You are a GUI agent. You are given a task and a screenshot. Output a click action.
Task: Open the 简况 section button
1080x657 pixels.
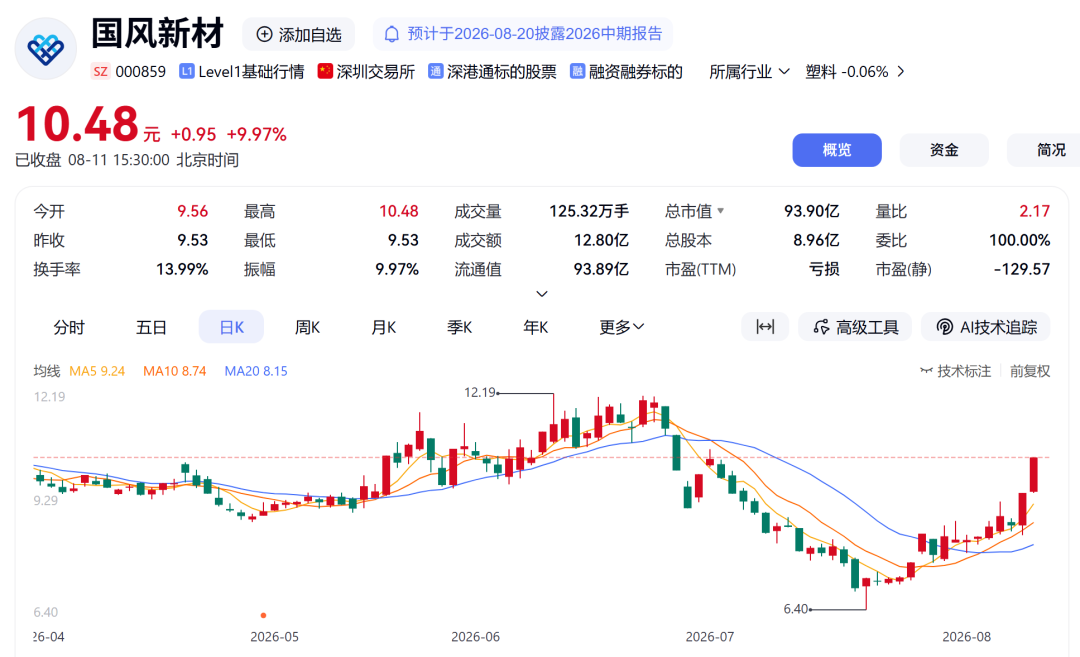(x=1044, y=150)
